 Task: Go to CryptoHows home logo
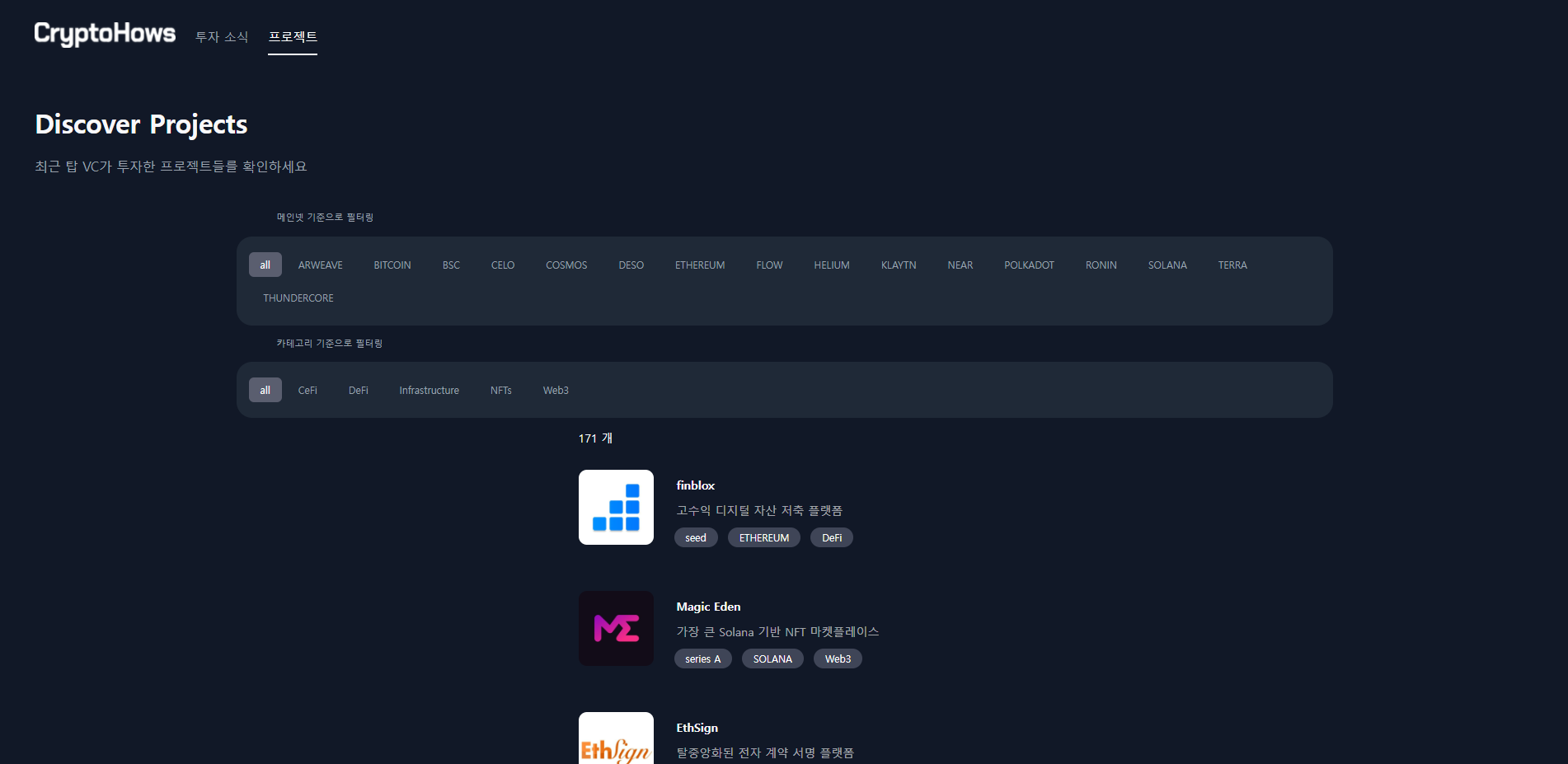click(105, 34)
